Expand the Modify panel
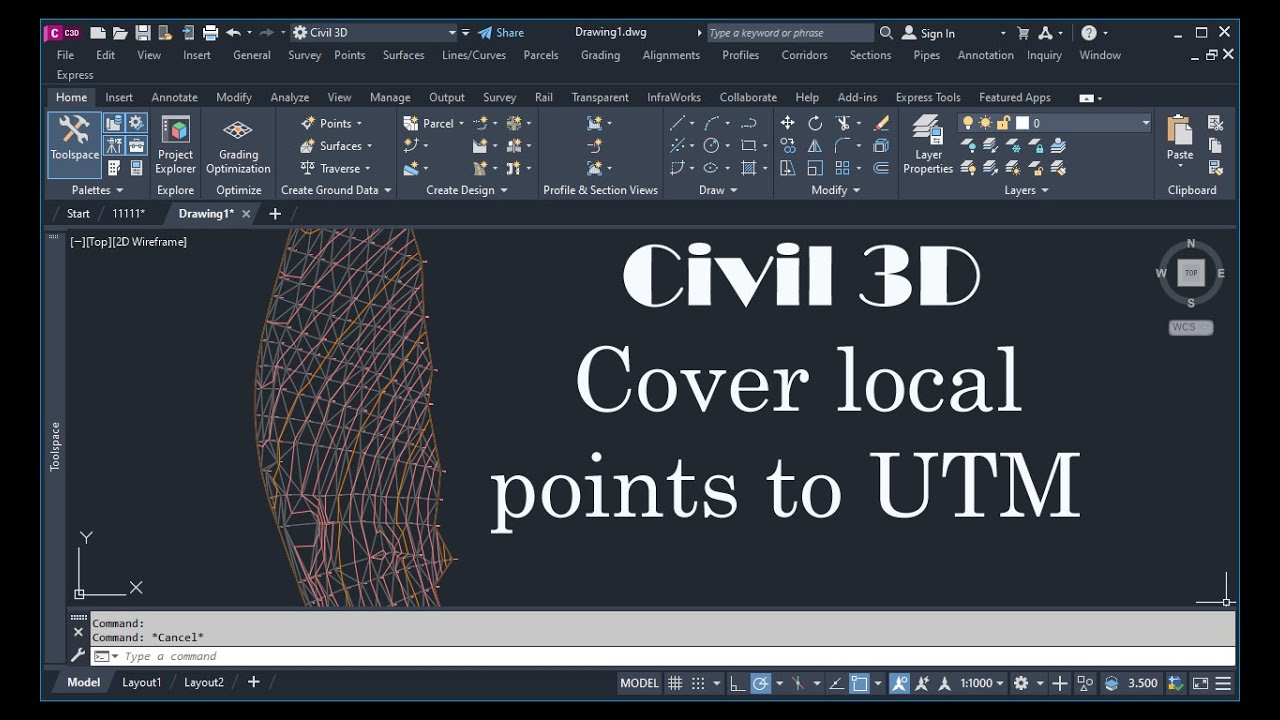 [x=836, y=190]
